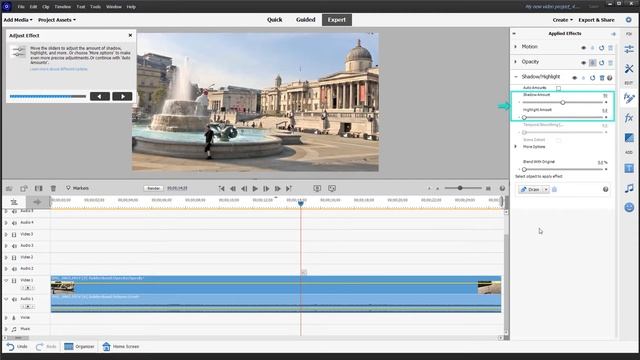Open the Organizer from bottom bar
The height and width of the screenshot is (360, 640).
pos(79,347)
